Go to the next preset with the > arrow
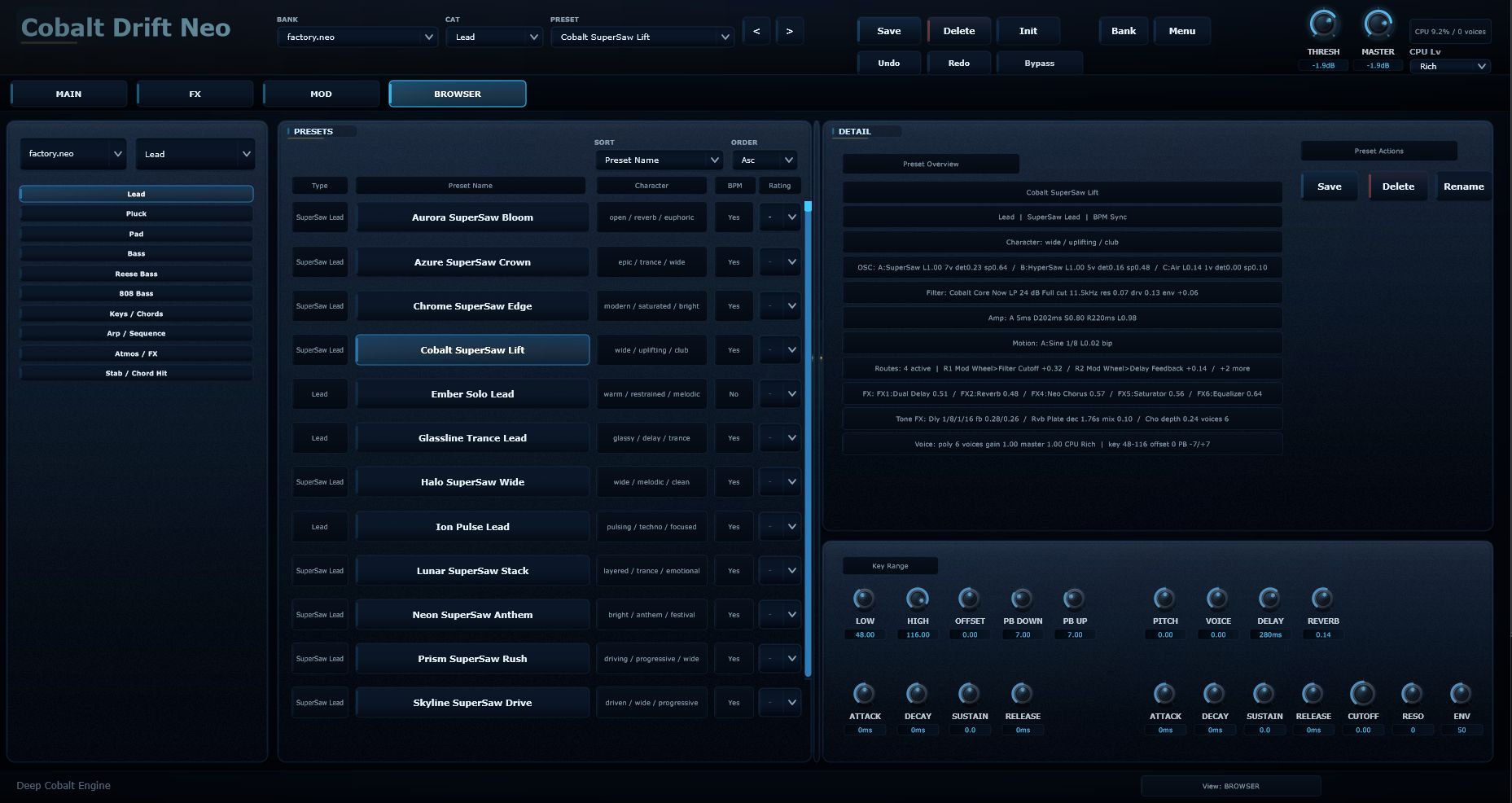The image size is (1512, 803). point(789,31)
